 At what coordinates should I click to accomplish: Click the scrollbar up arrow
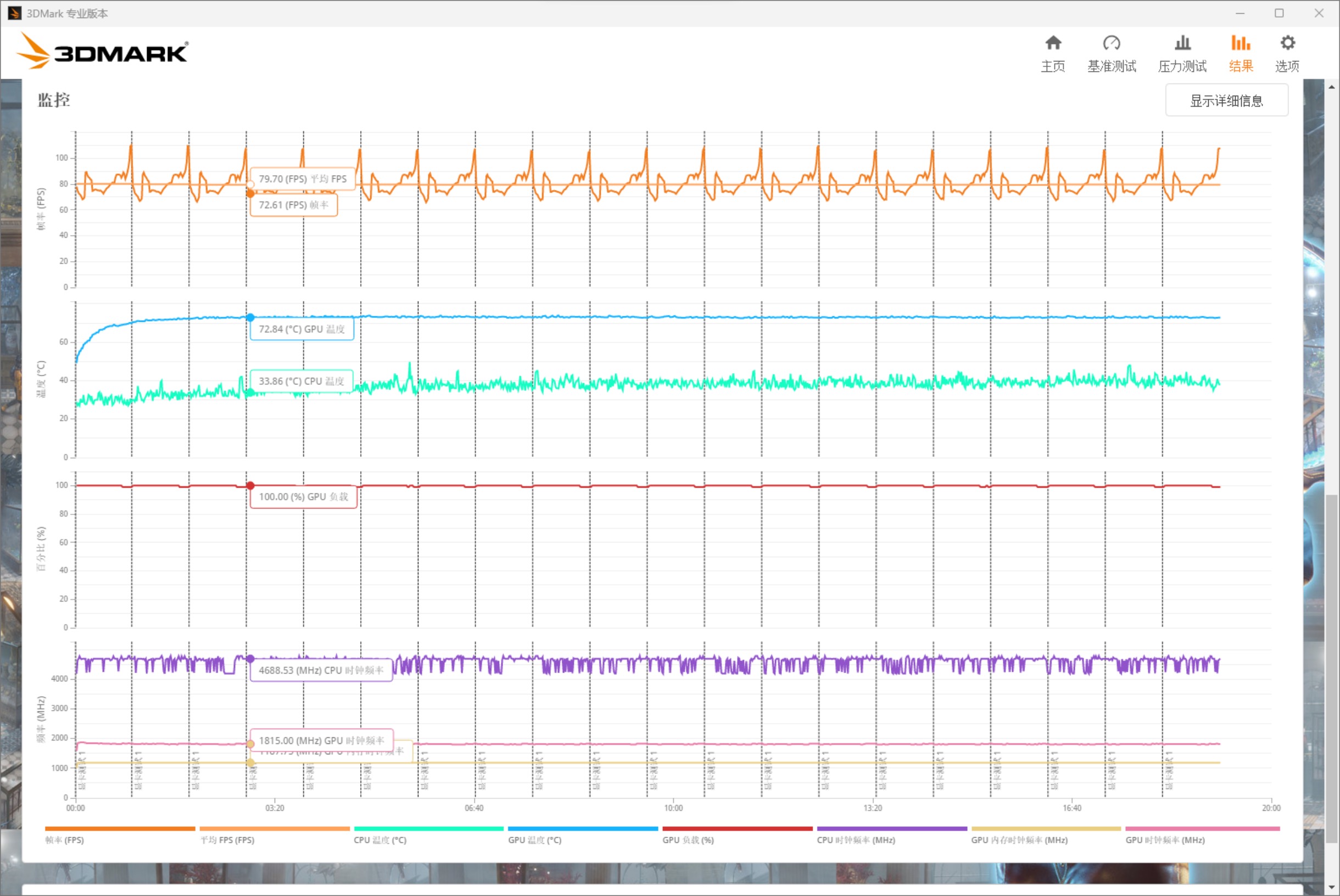point(1331,87)
